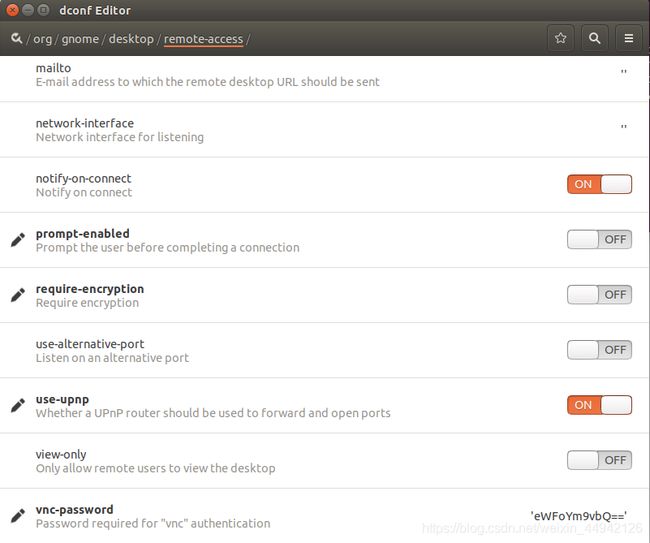The image size is (650, 543).
Task: Click 'Password required for "vnc"' description
Action: pyautogui.click(x=153, y=524)
